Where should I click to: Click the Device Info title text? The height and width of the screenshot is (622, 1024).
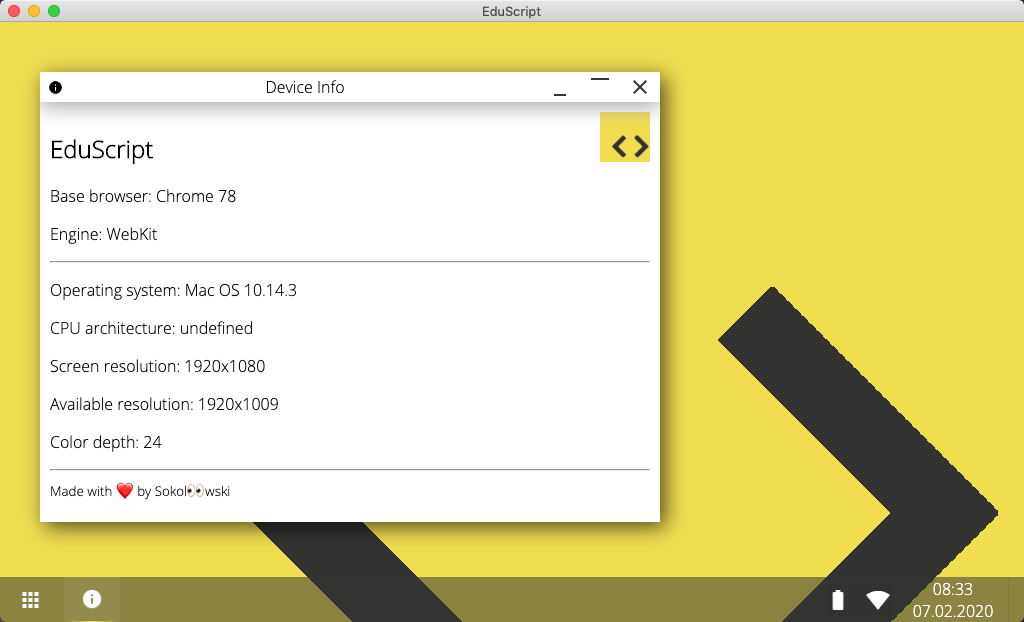pyautogui.click(x=305, y=88)
